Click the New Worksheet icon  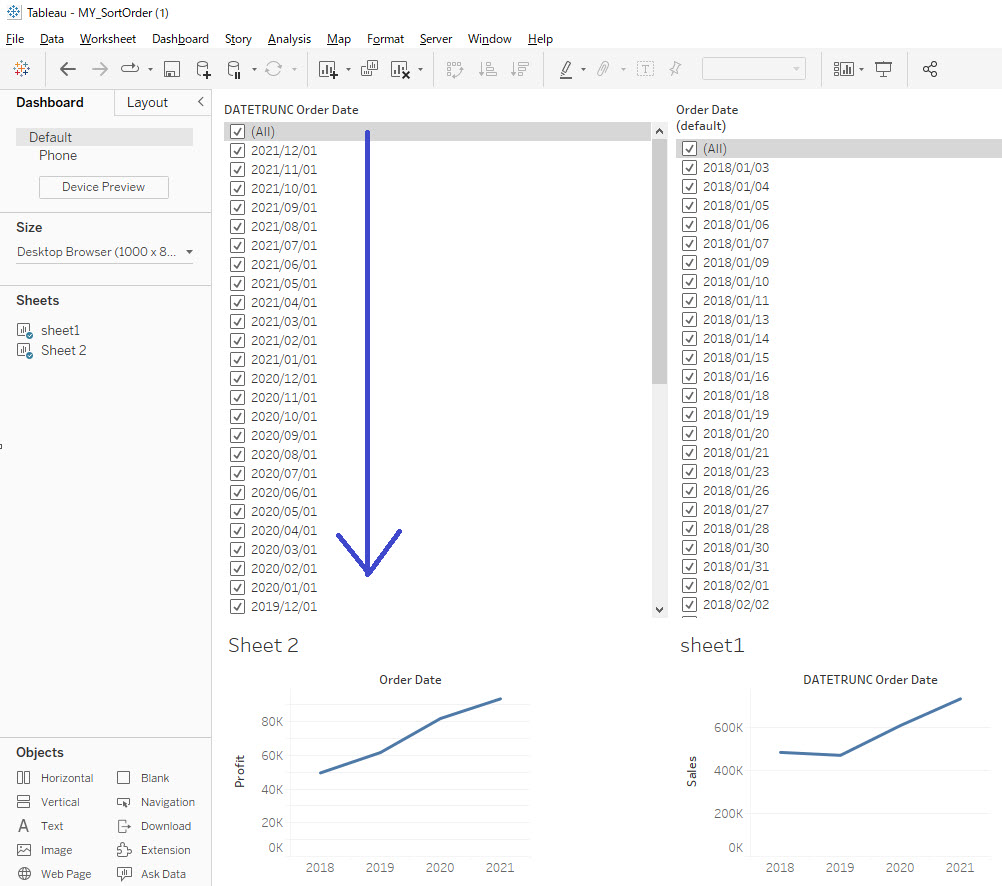pos(328,69)
